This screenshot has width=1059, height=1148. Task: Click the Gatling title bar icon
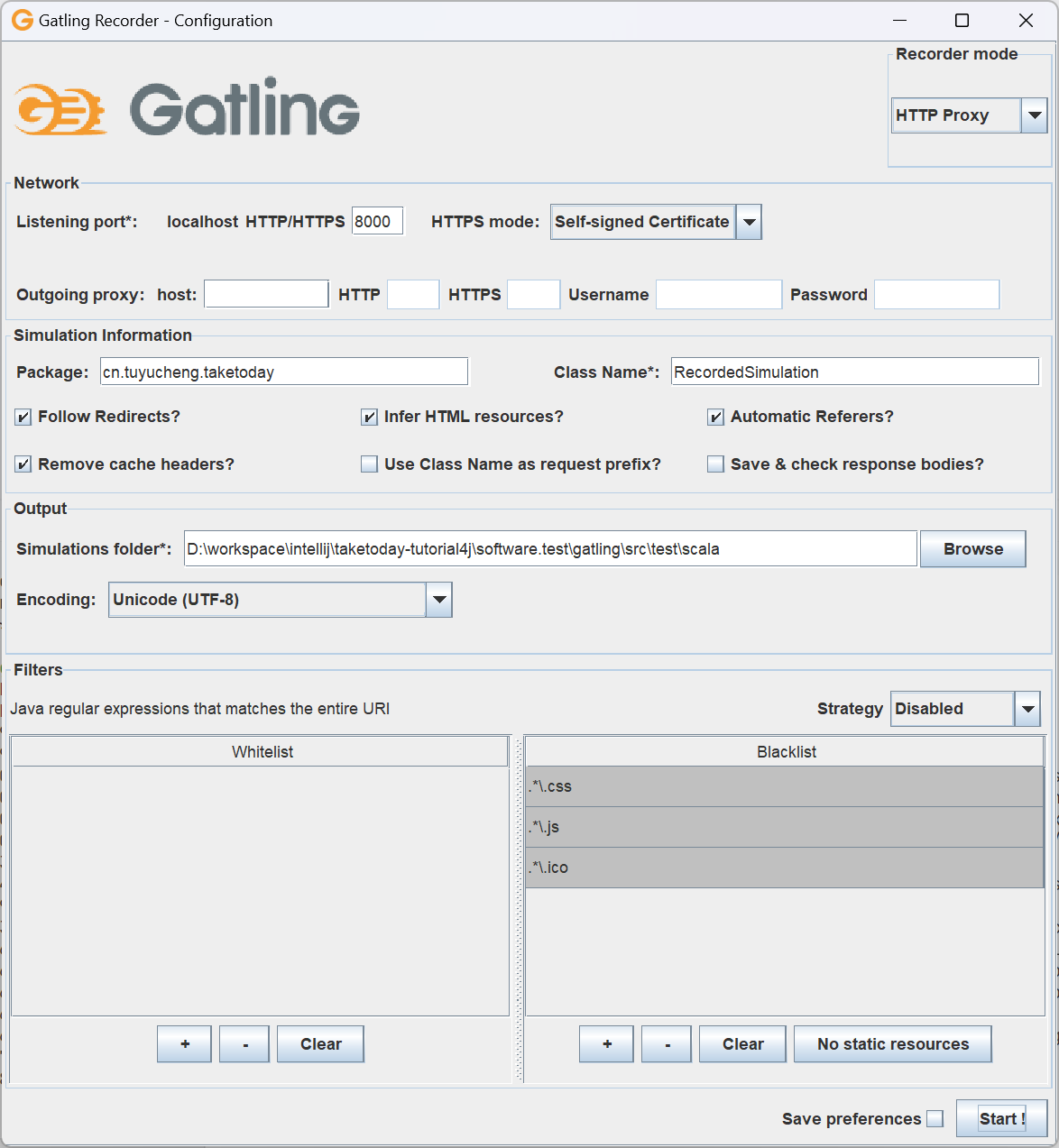pos(22,20)
